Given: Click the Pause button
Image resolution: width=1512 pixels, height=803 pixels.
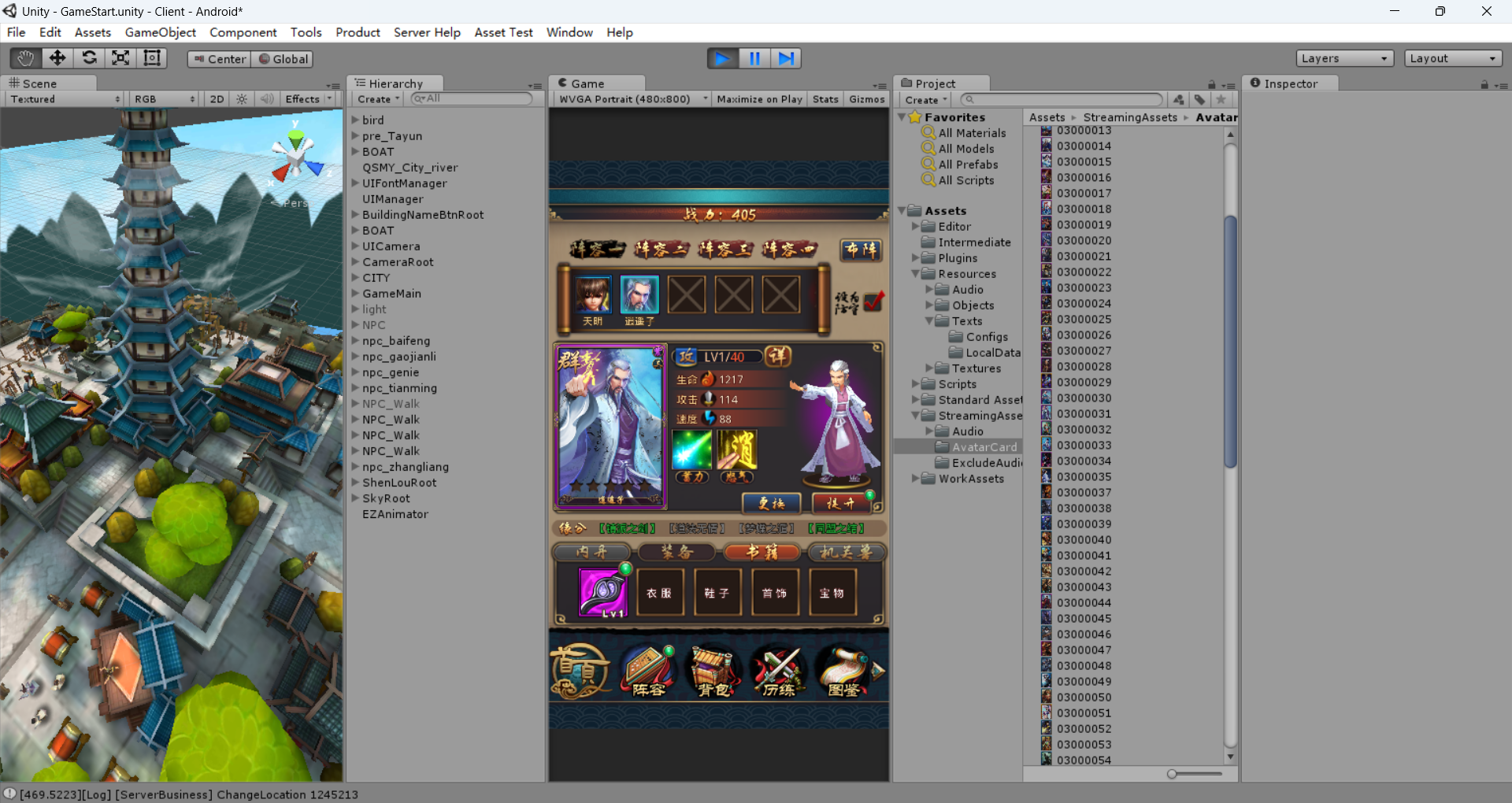Looking at the screenshot, I should tap(754, 58).
